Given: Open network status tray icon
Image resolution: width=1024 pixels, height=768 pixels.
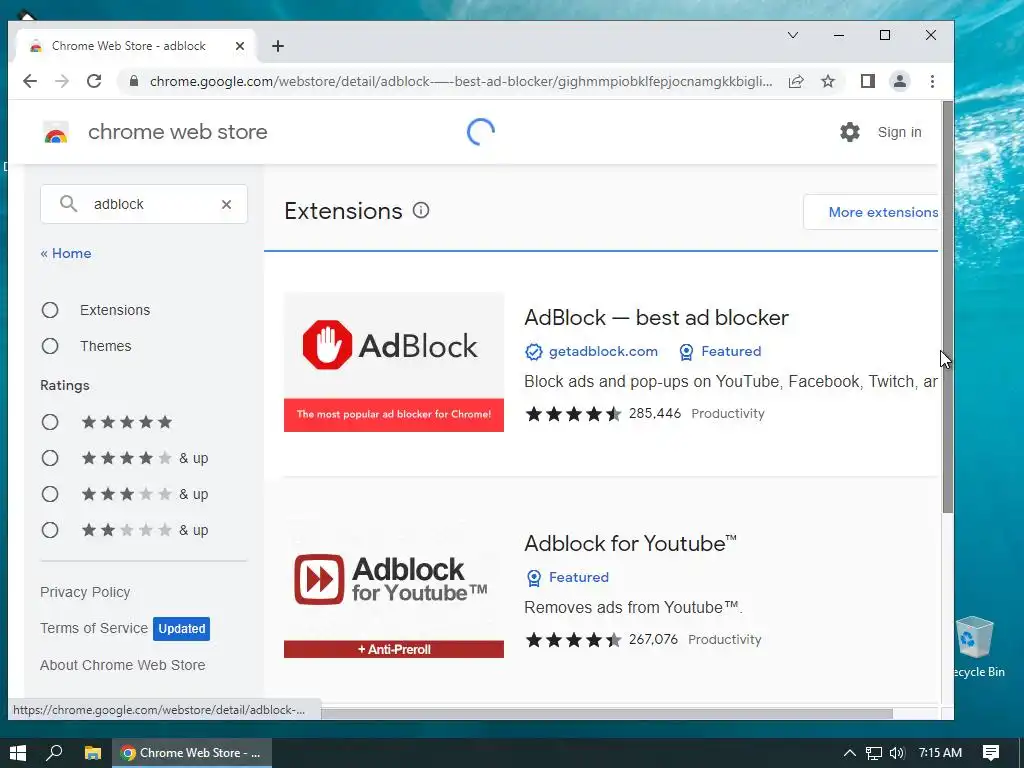Looking at the screenshot, I should [873, 753].
